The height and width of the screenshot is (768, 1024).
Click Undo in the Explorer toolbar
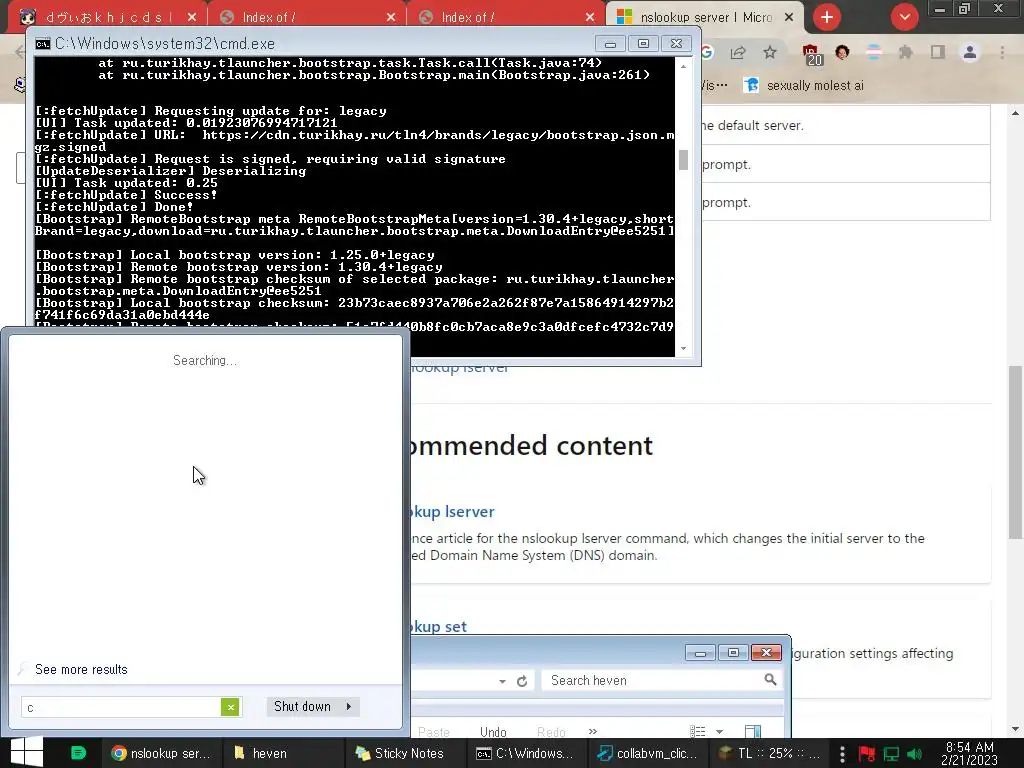(x=493, y=732)
